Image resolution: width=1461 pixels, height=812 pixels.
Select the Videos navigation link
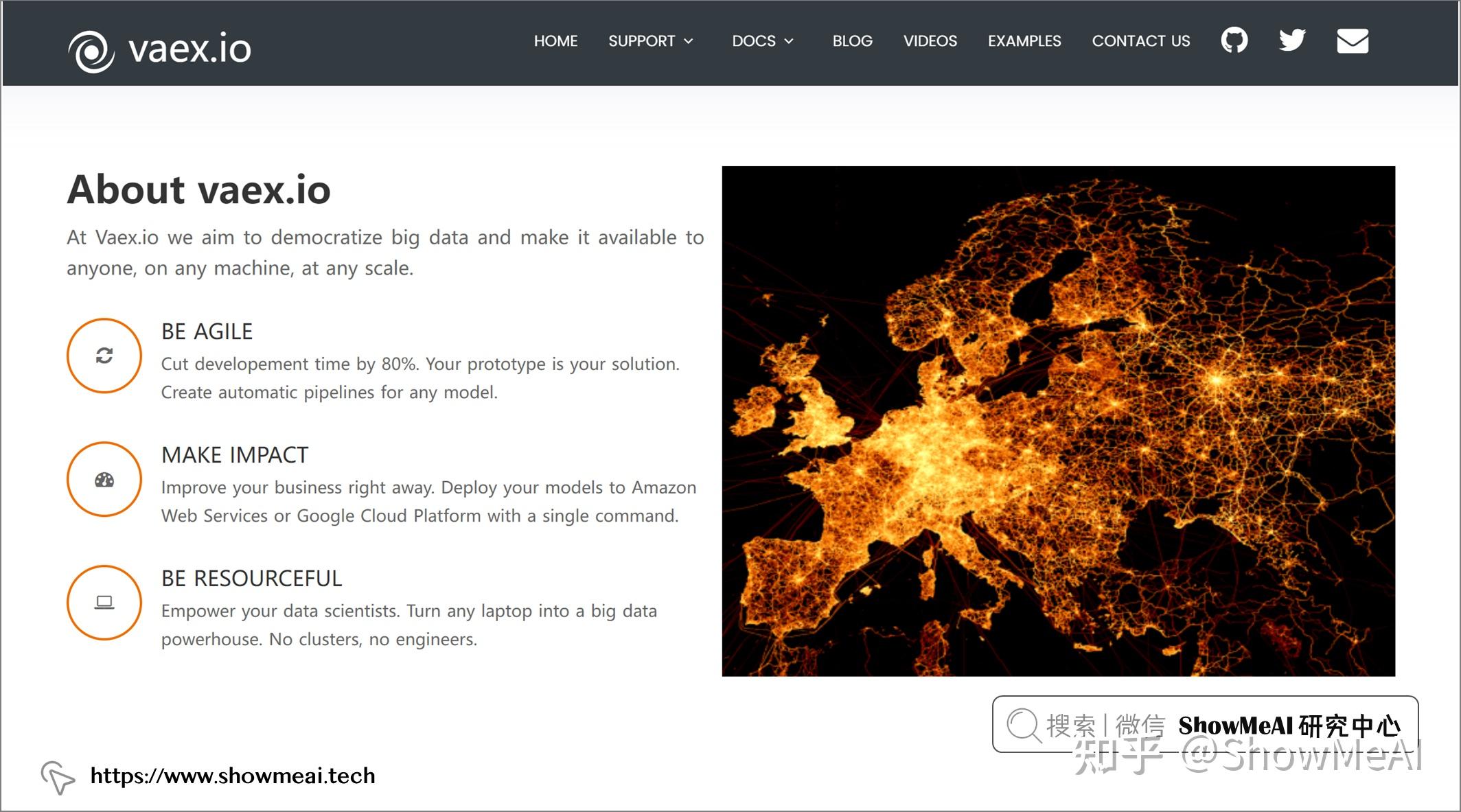pos(930,41)
